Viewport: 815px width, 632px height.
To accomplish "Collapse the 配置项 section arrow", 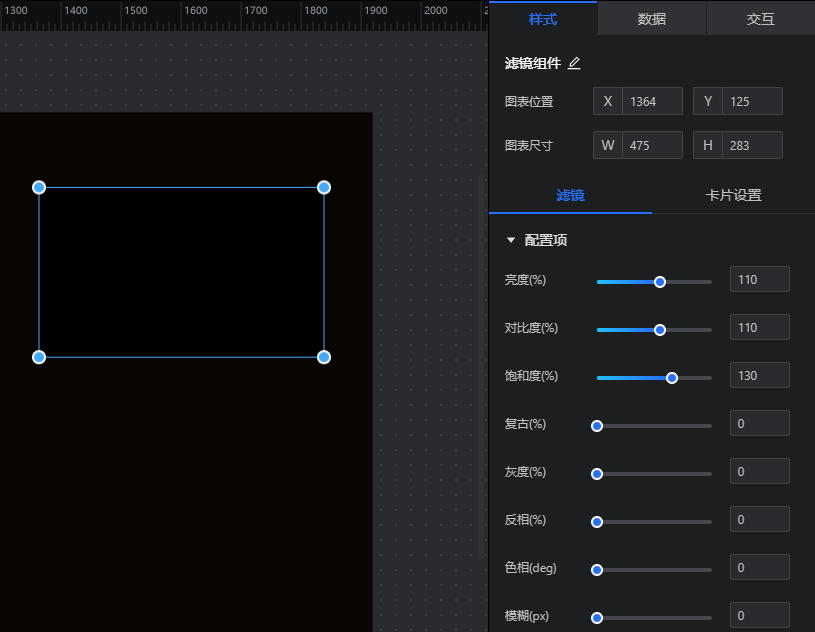I will (x=511, y=240).
